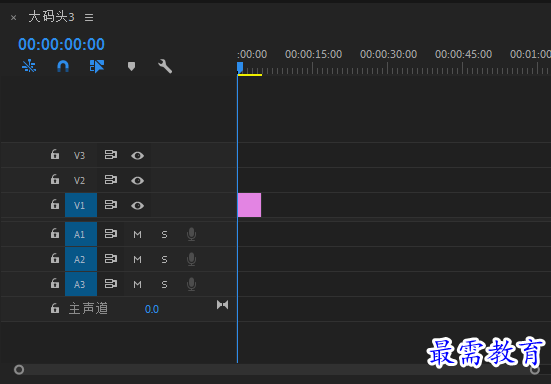
Task: Toggle sync lock on V1
Action: (111, 204)
